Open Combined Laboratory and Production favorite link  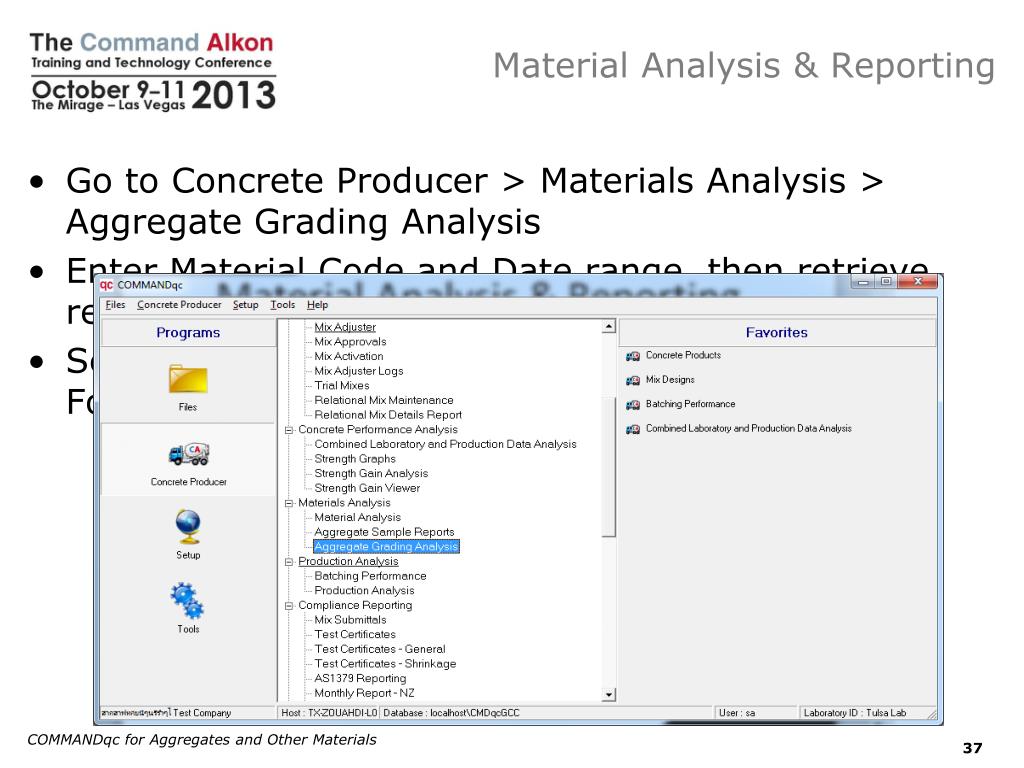coord(748,428)
